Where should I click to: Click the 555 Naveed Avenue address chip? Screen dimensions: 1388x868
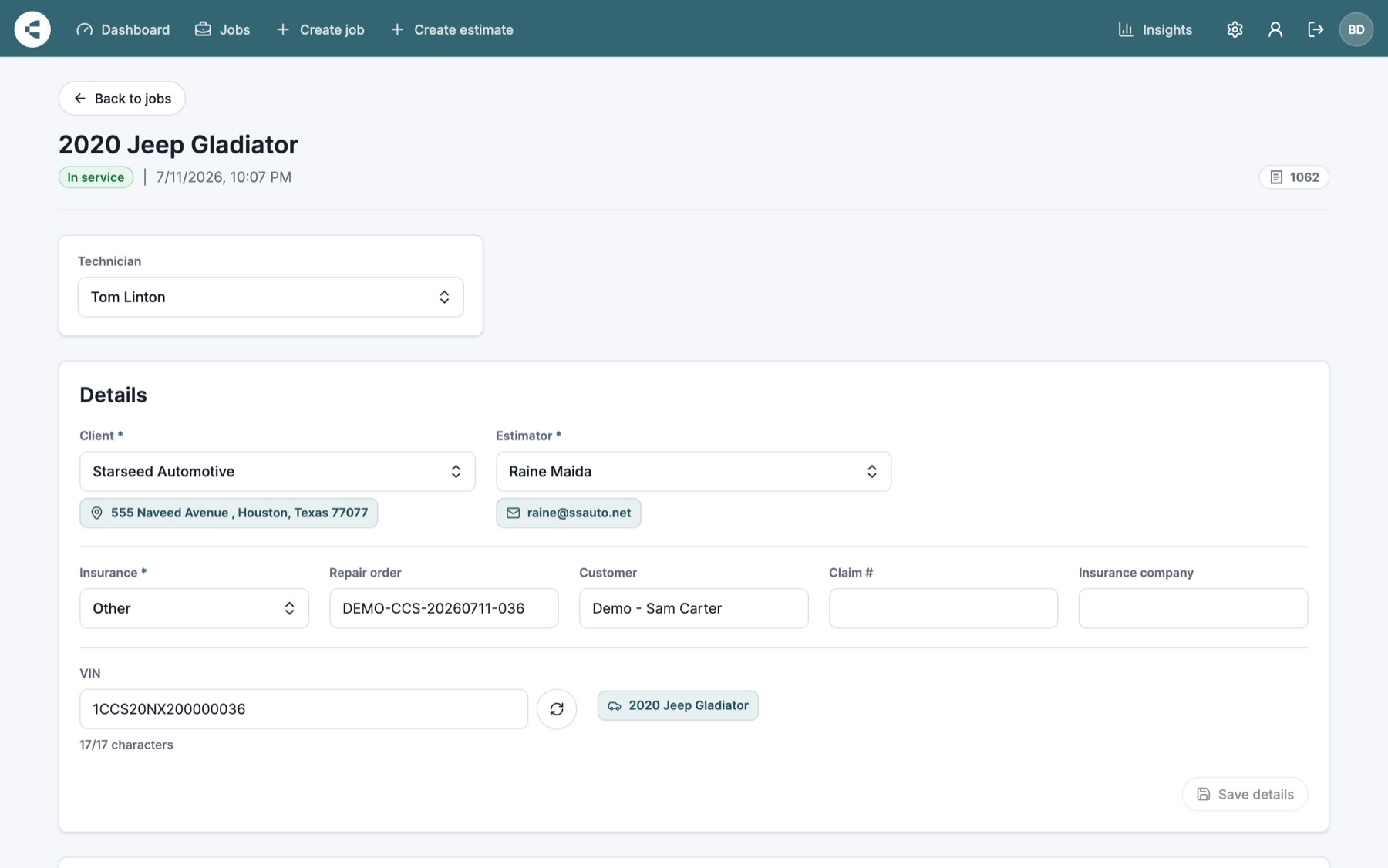[x=229, y=513]
